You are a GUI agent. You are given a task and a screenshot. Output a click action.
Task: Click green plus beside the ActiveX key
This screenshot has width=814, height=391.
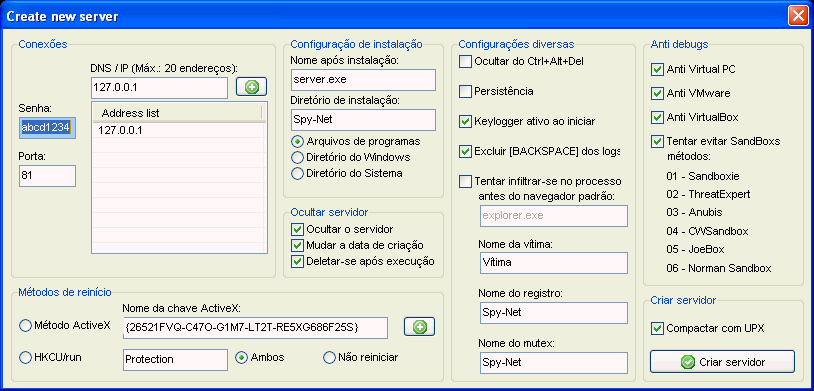[x=419, y=327]
